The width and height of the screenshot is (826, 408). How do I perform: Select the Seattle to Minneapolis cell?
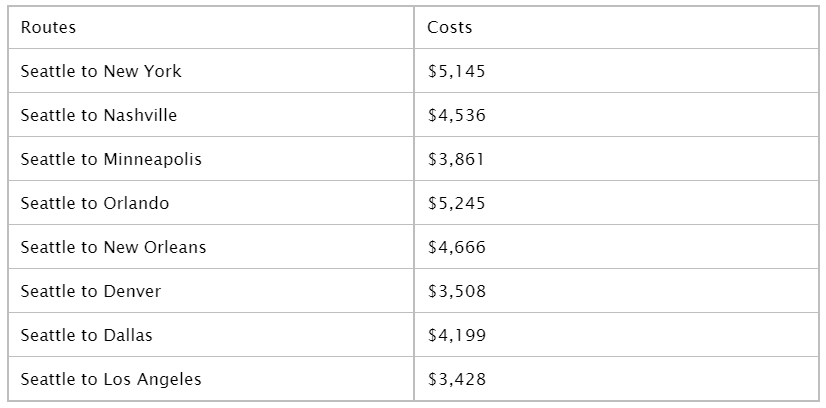[x=211, y=158]
